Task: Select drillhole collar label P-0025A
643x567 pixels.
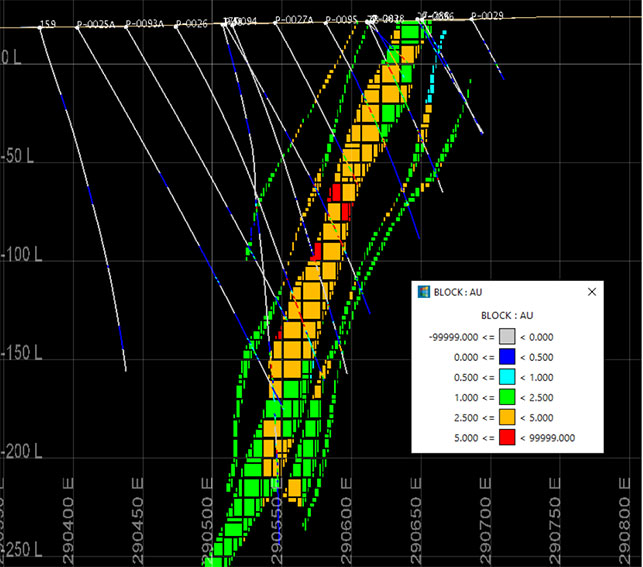Action: (94, 22)
